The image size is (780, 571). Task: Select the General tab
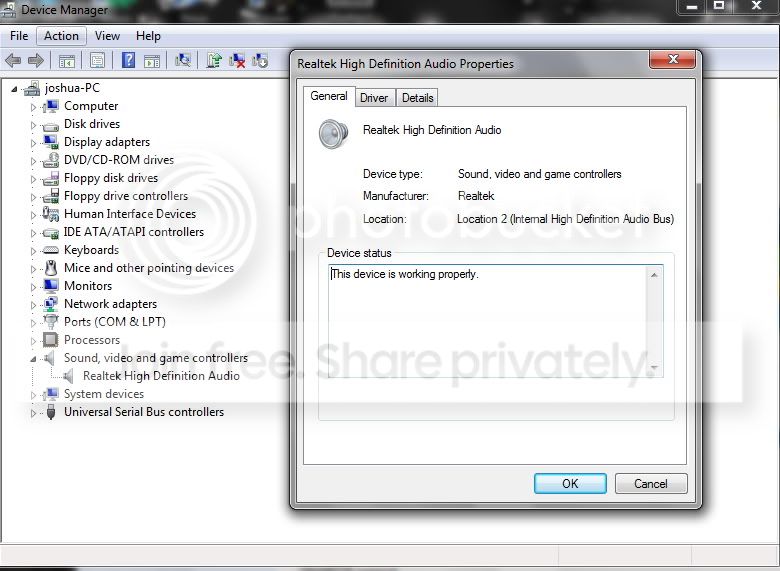tap(329, 96)
